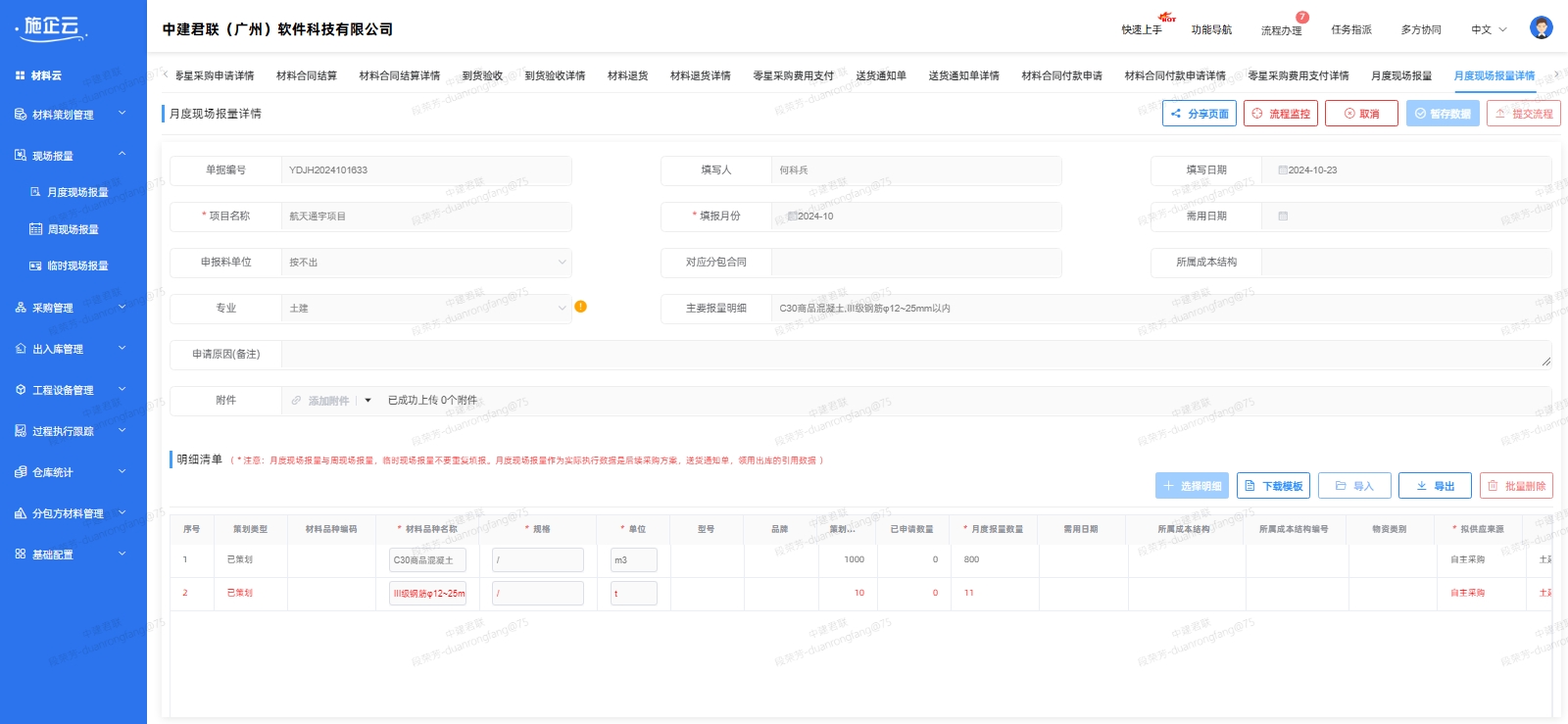Click the 单位 input showing m3
This screenshot has width=1568, height=724.
(x=634, y=560)
